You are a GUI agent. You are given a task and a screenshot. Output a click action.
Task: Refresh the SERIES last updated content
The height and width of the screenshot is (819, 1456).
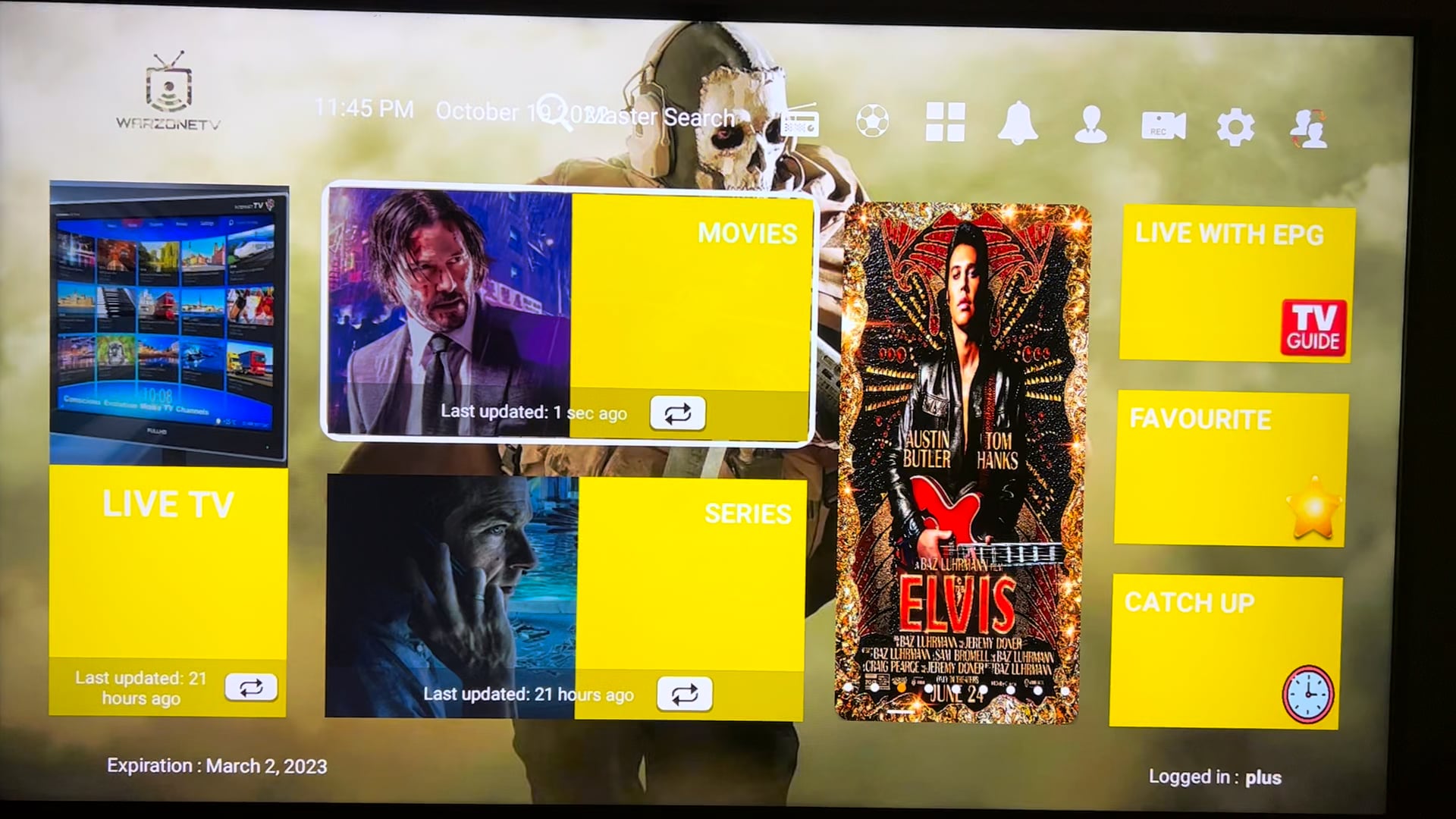point(685,694)
